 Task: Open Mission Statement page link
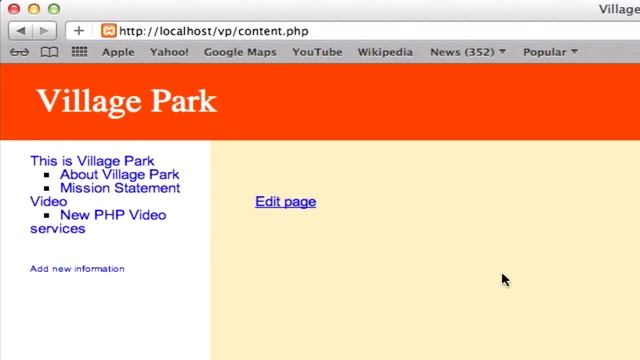(x=120, y=188)
